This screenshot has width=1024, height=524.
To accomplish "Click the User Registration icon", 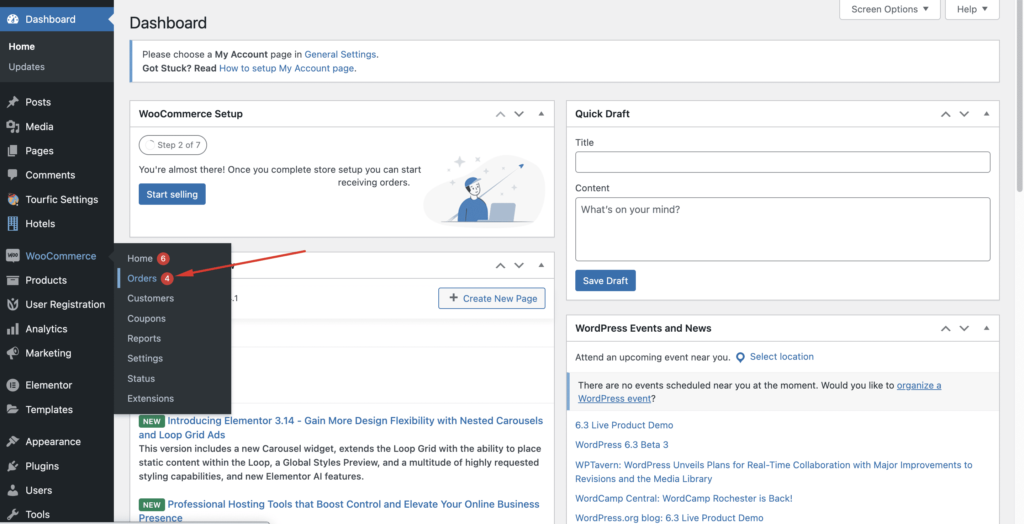I will click(x=12, y=304).
